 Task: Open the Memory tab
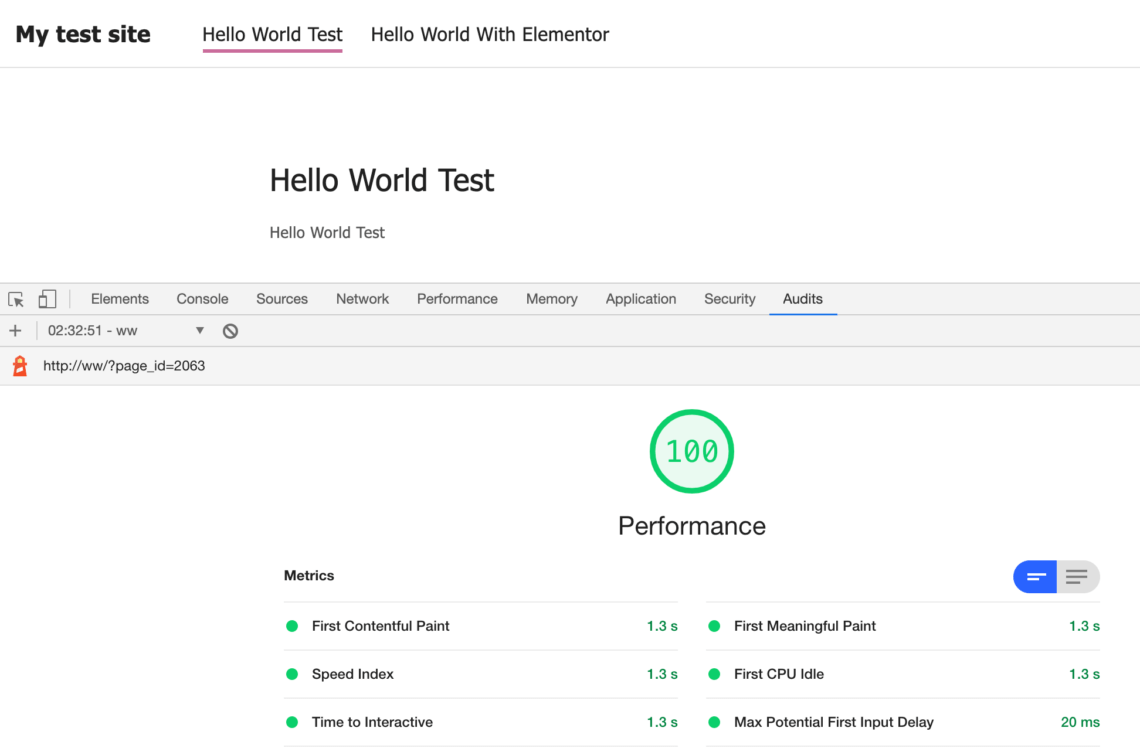tap(552, 299)
